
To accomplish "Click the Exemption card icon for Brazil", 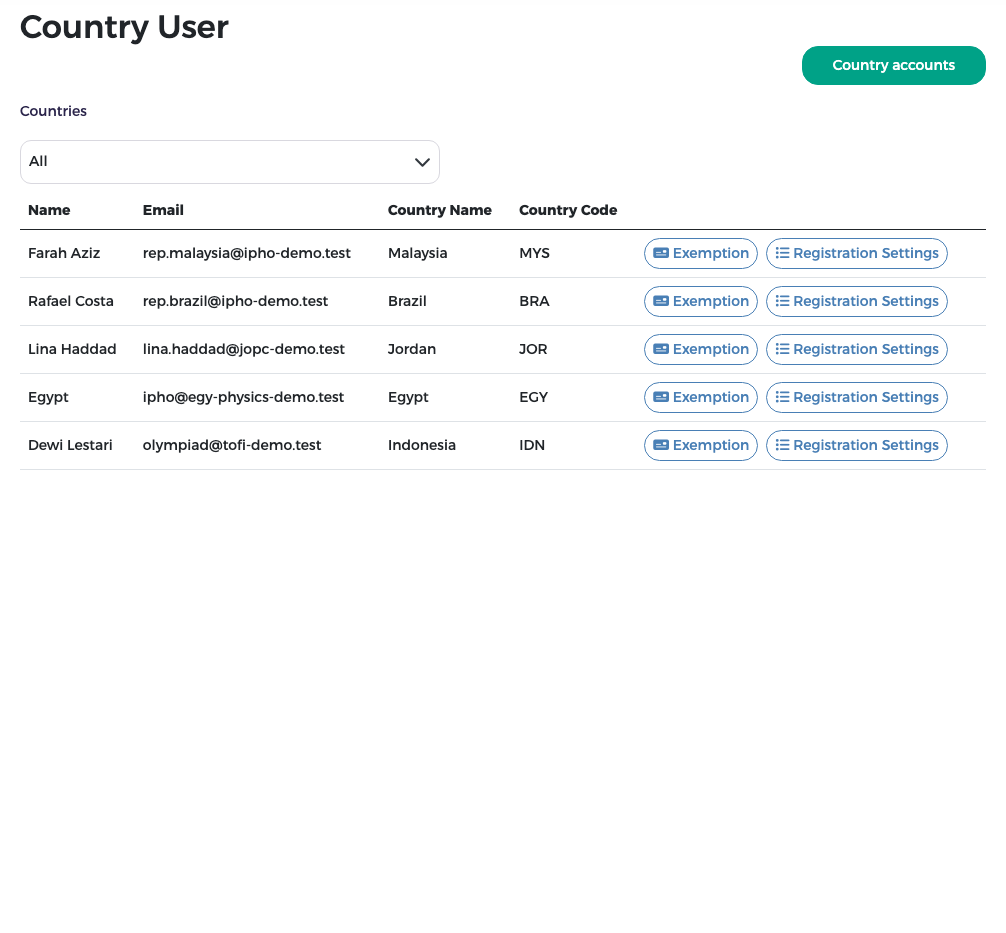I will click(x=661, y=302).
